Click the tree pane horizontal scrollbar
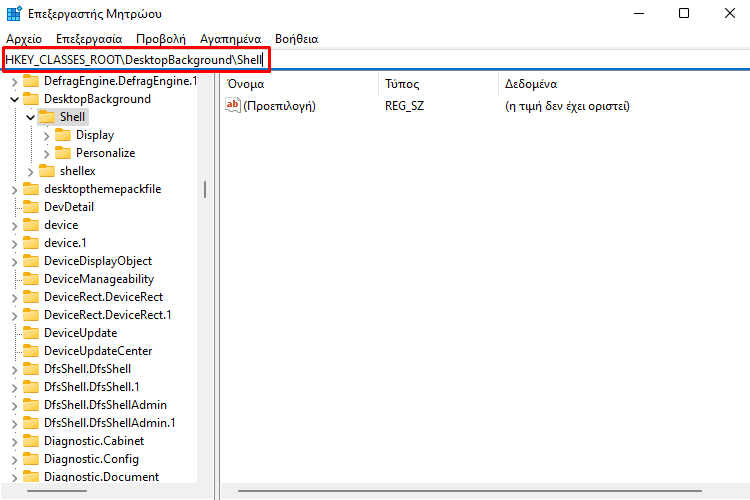This screenshot has height=500, width=750. pos(57,491)
